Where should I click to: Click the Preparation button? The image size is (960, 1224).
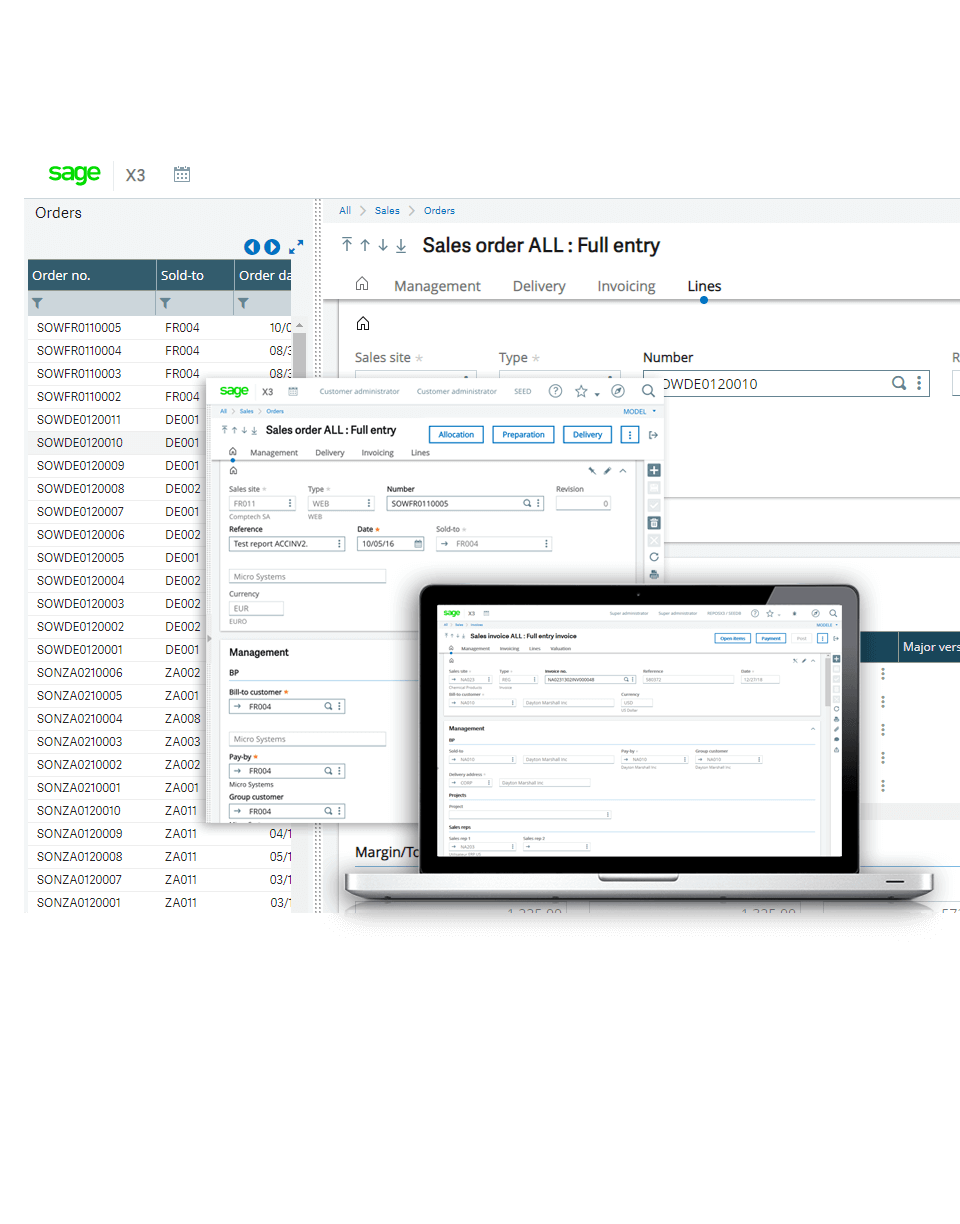(524, 435)
